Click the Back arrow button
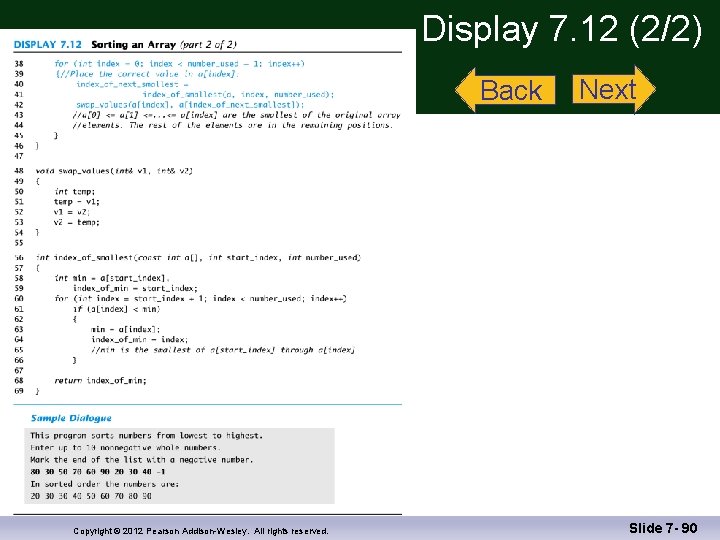This screenshot has width=720, height=540. point(505,90)
